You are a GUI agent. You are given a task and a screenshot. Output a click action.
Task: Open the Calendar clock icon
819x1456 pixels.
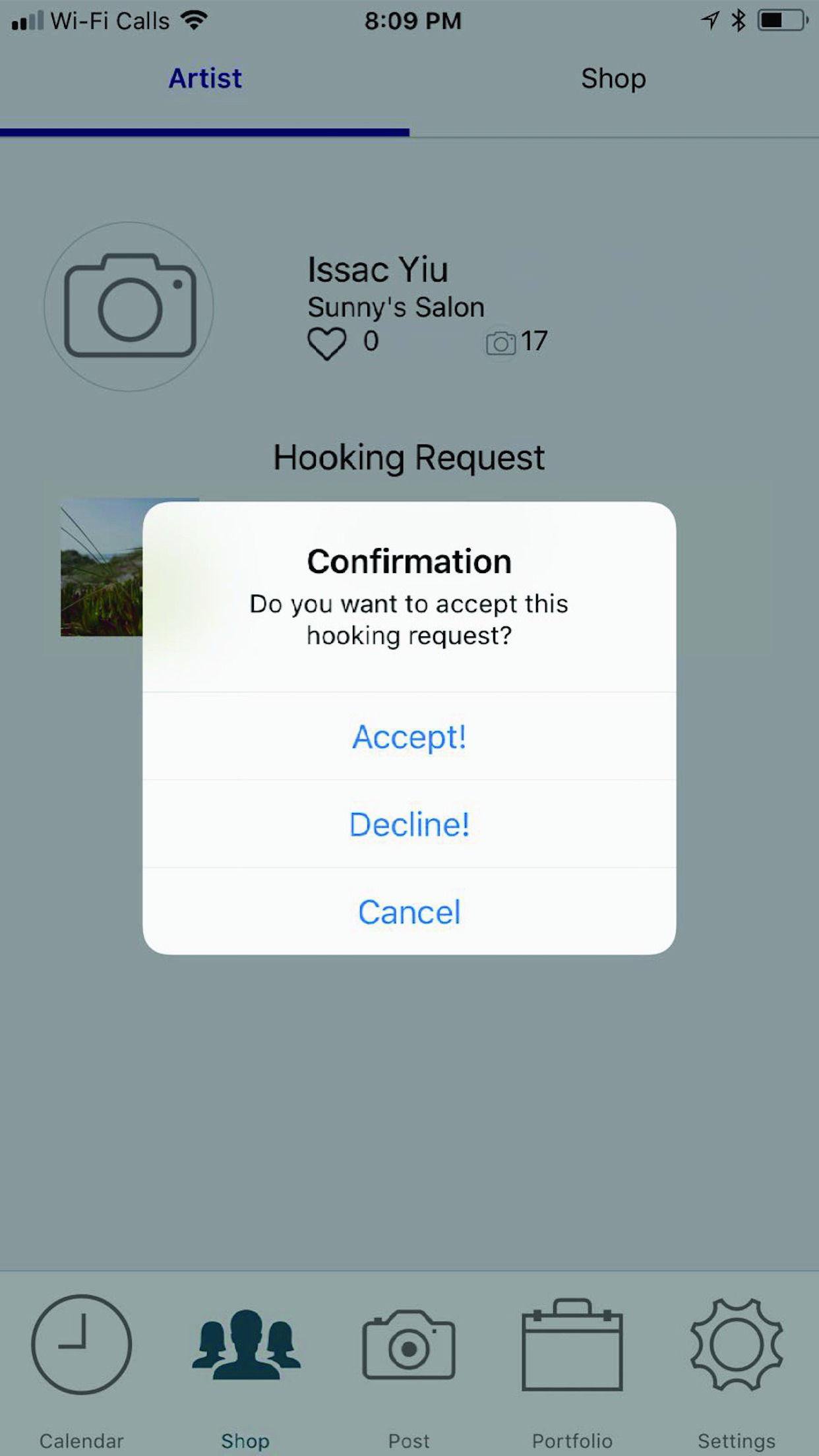point(82,1344)
